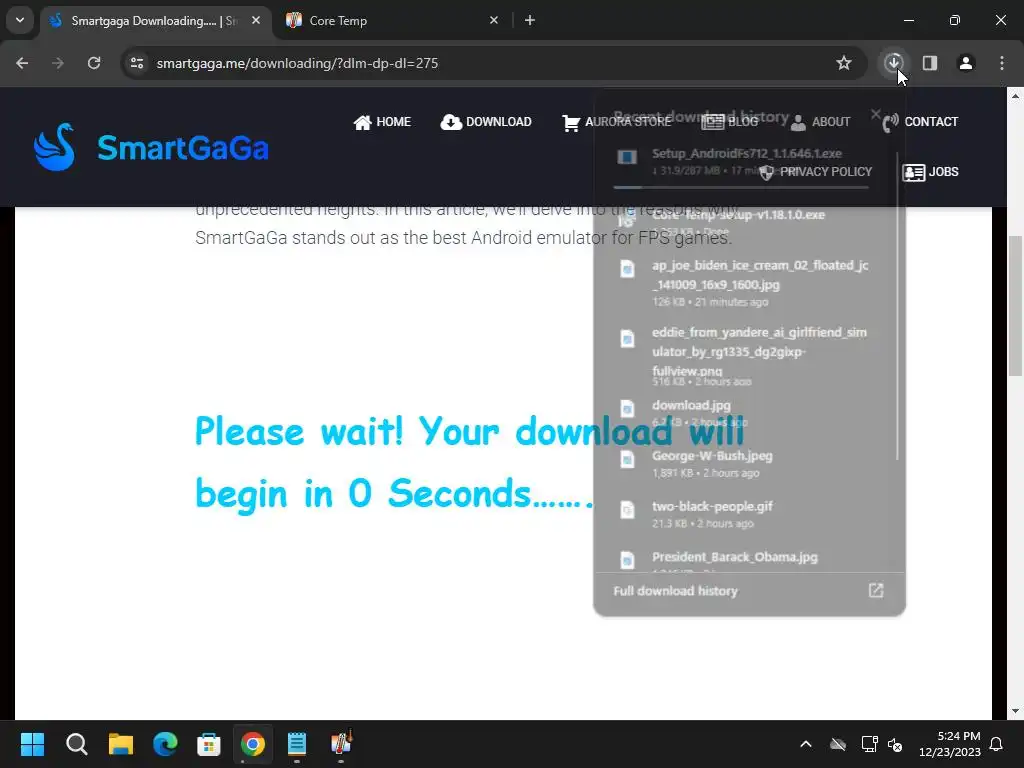Image resolution: width=1024 pixels, height=768 pixels.
Task: Reload the page
Action: (x=94, y=63)
